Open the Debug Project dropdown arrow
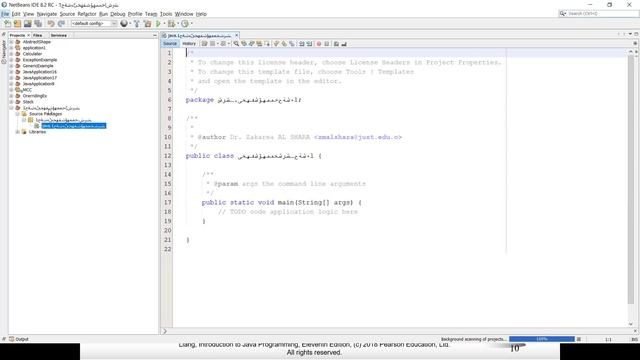 pyautogui.click(x=178, y=24)
